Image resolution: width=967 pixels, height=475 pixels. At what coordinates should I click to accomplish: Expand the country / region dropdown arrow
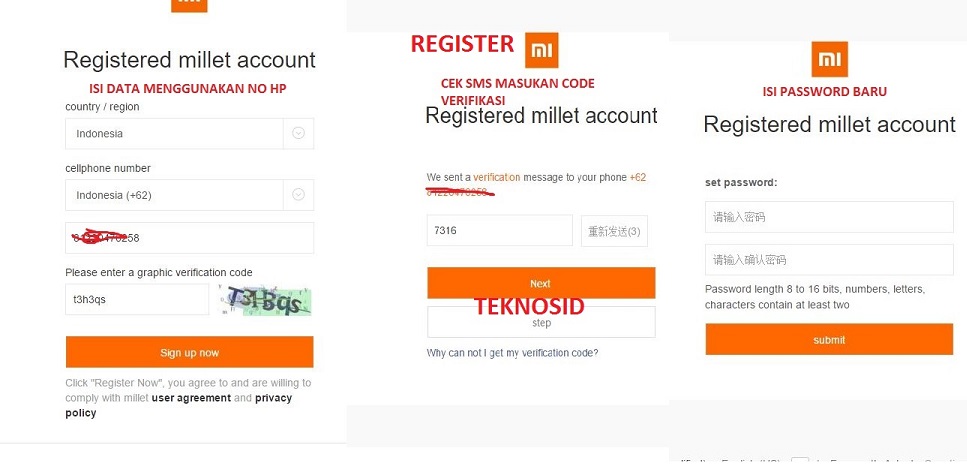[x=298, y=133]
